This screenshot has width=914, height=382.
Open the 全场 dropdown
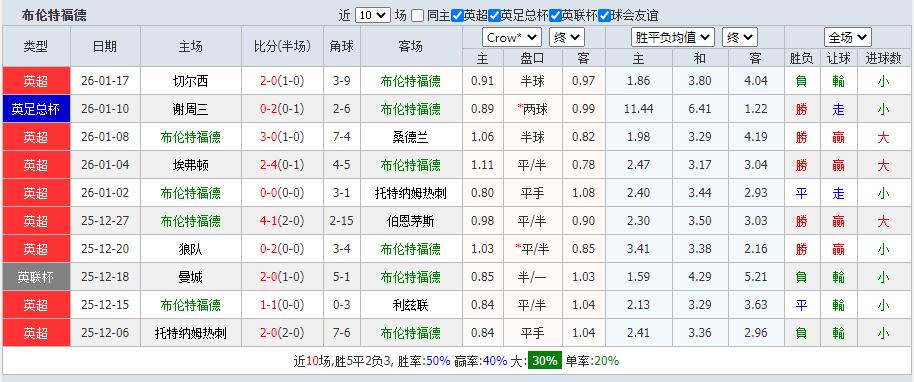tap(848, 38)
